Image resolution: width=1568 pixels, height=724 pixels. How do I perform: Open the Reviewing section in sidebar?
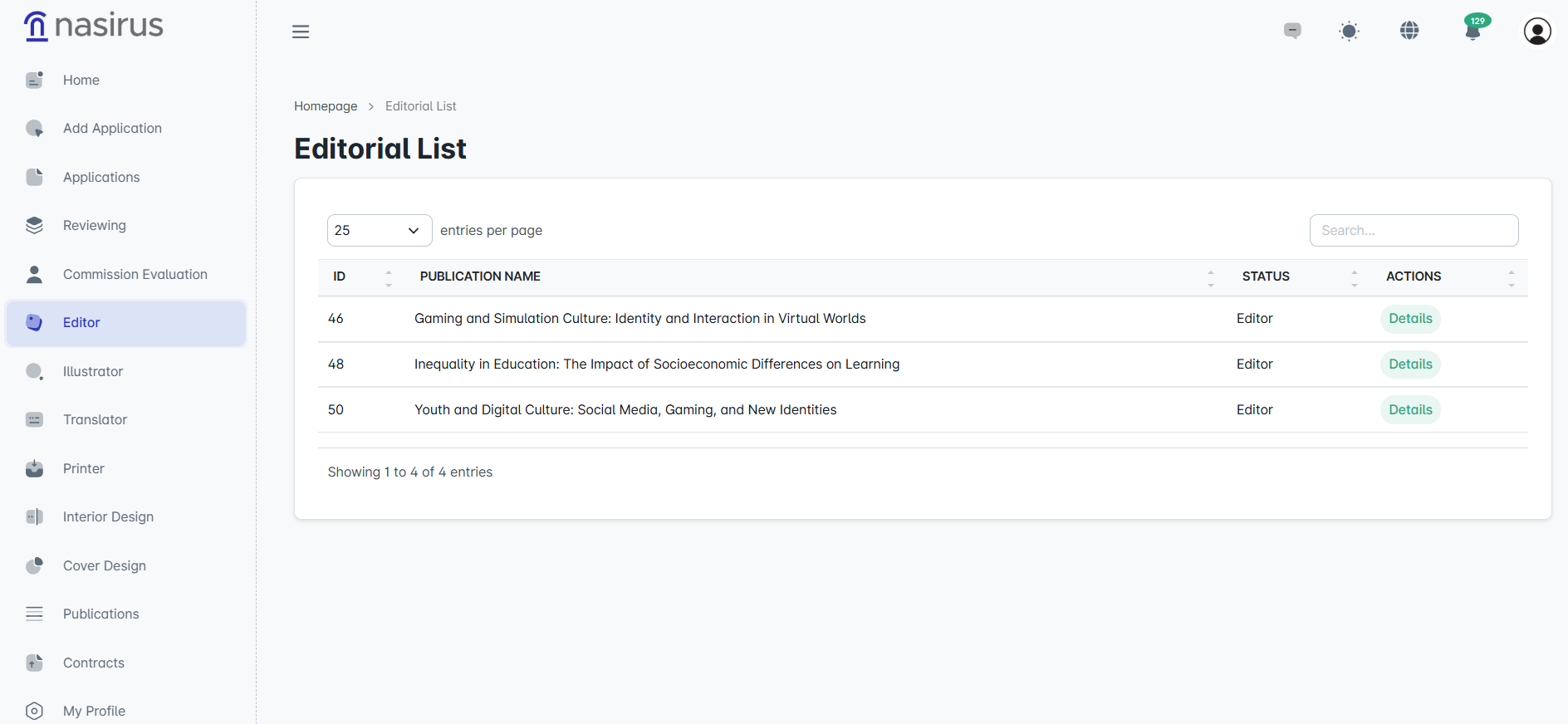[95, 226]
